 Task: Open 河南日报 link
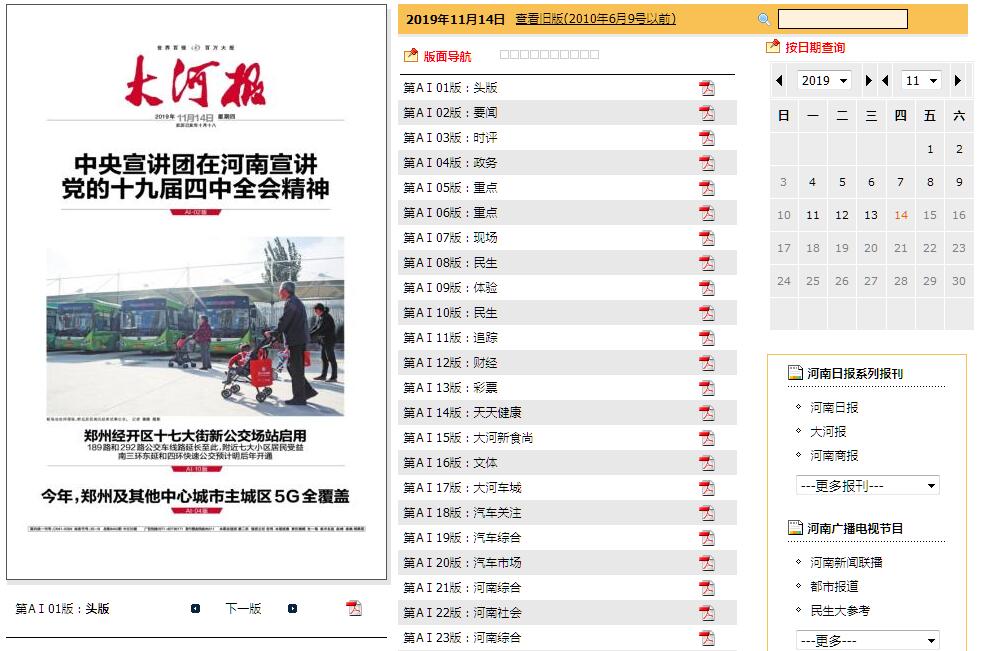(834, 408)
